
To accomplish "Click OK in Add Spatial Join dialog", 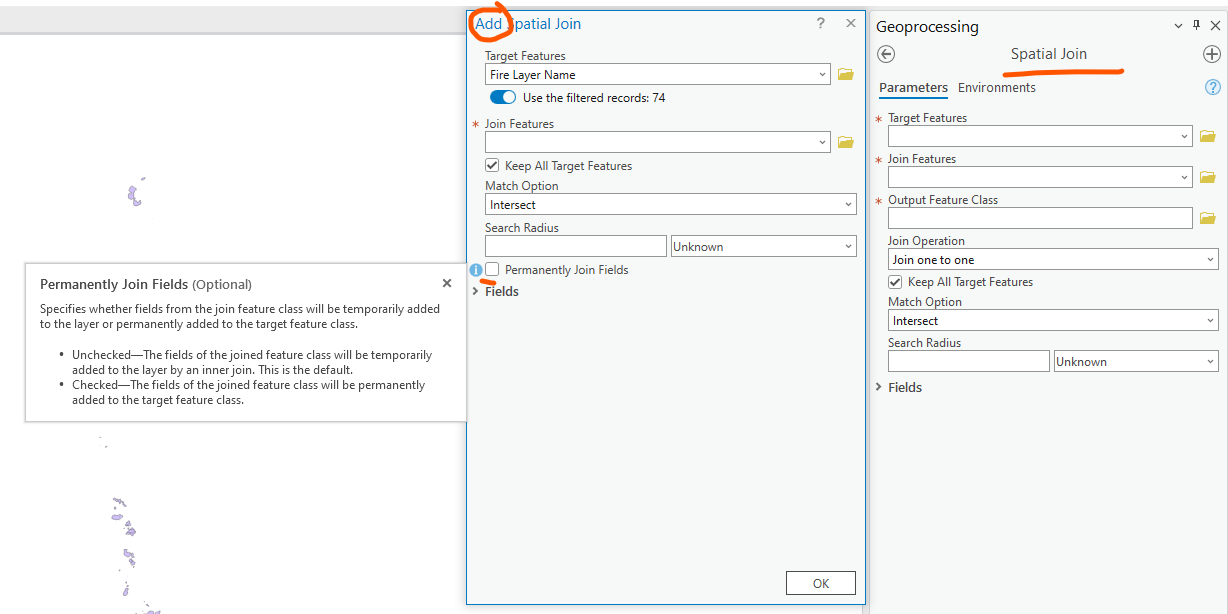I will (820, 583).
